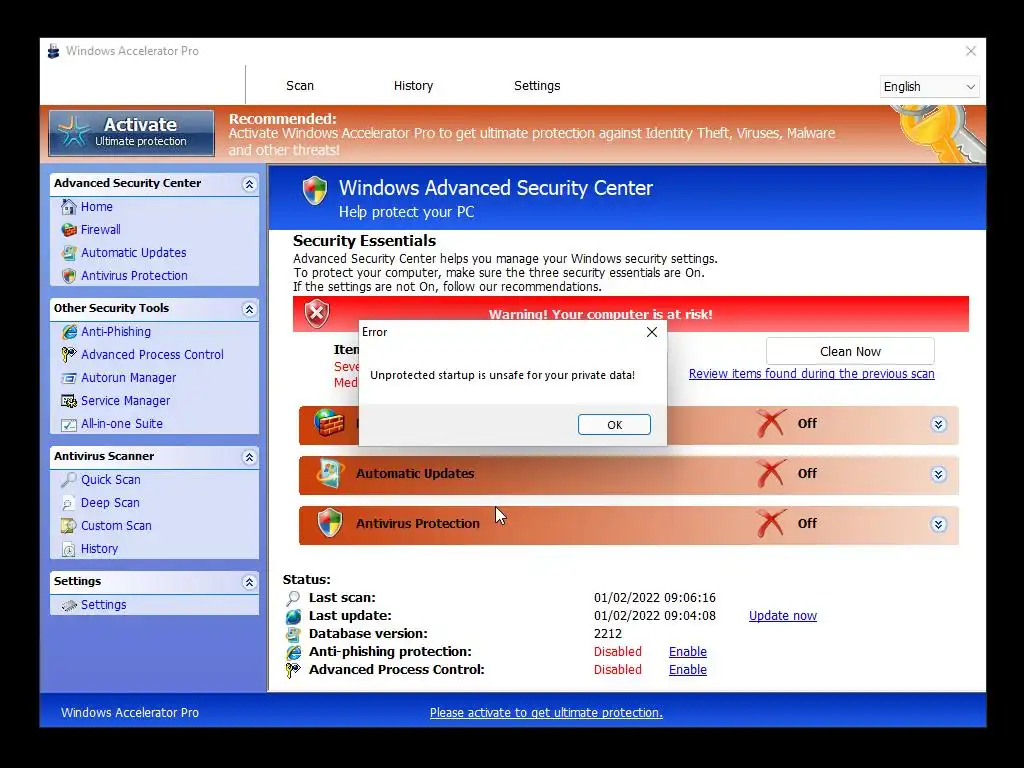This screenshot has height=768, width=1024.
Task: Click the Firewall brick icon in sidebar
Action: pos(69,230)
